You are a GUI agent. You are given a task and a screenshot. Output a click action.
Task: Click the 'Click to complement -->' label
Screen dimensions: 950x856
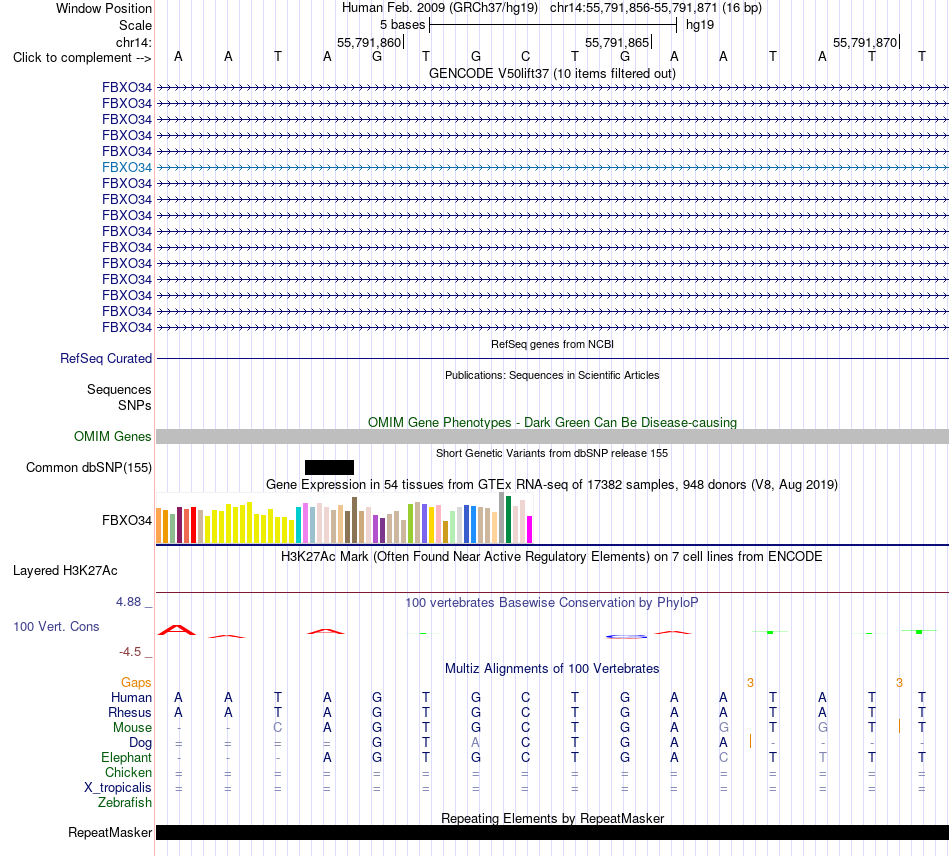82,58
